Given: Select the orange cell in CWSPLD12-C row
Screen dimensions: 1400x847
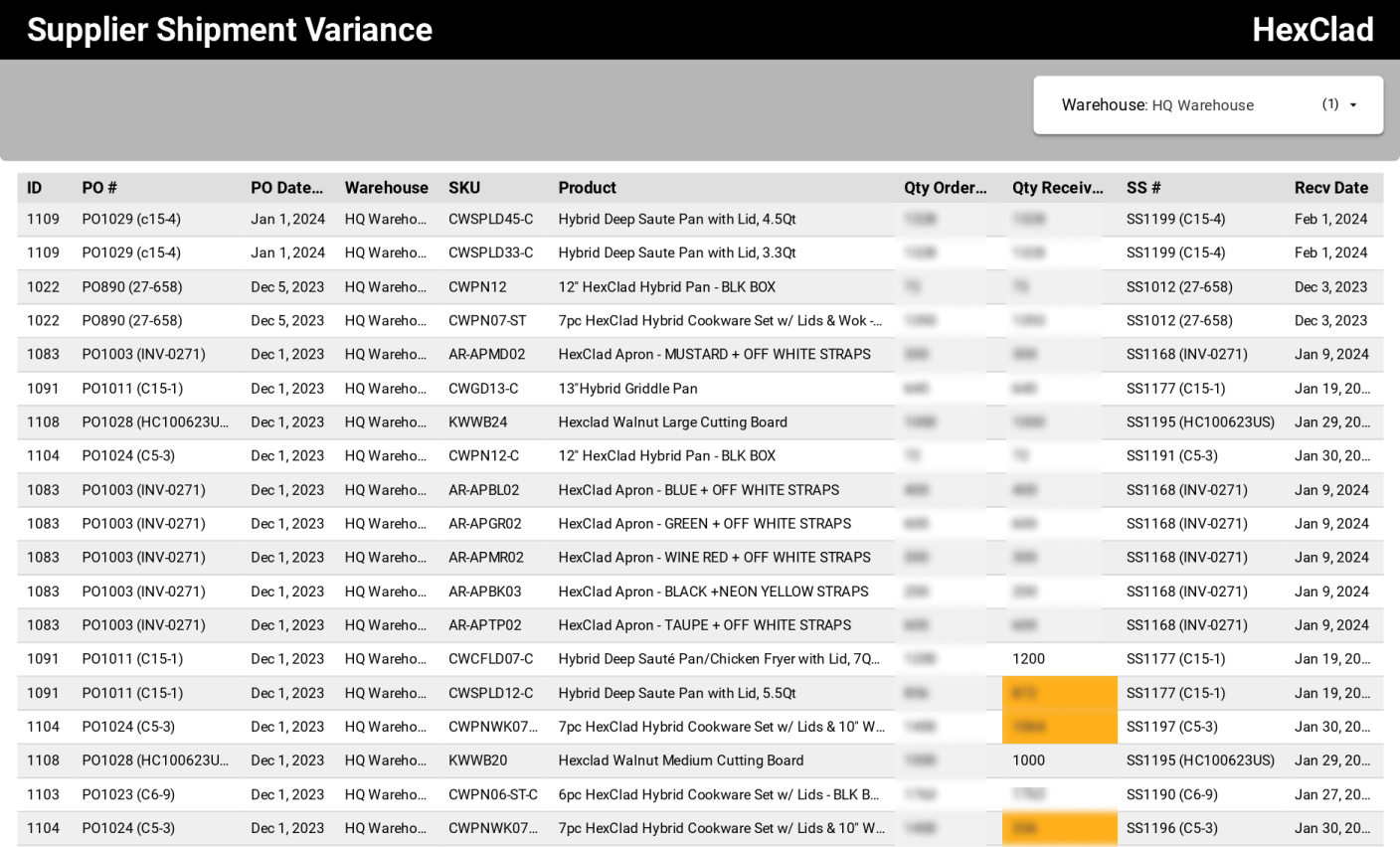Looking at the screenshot, I should (x=1059, y=693).
